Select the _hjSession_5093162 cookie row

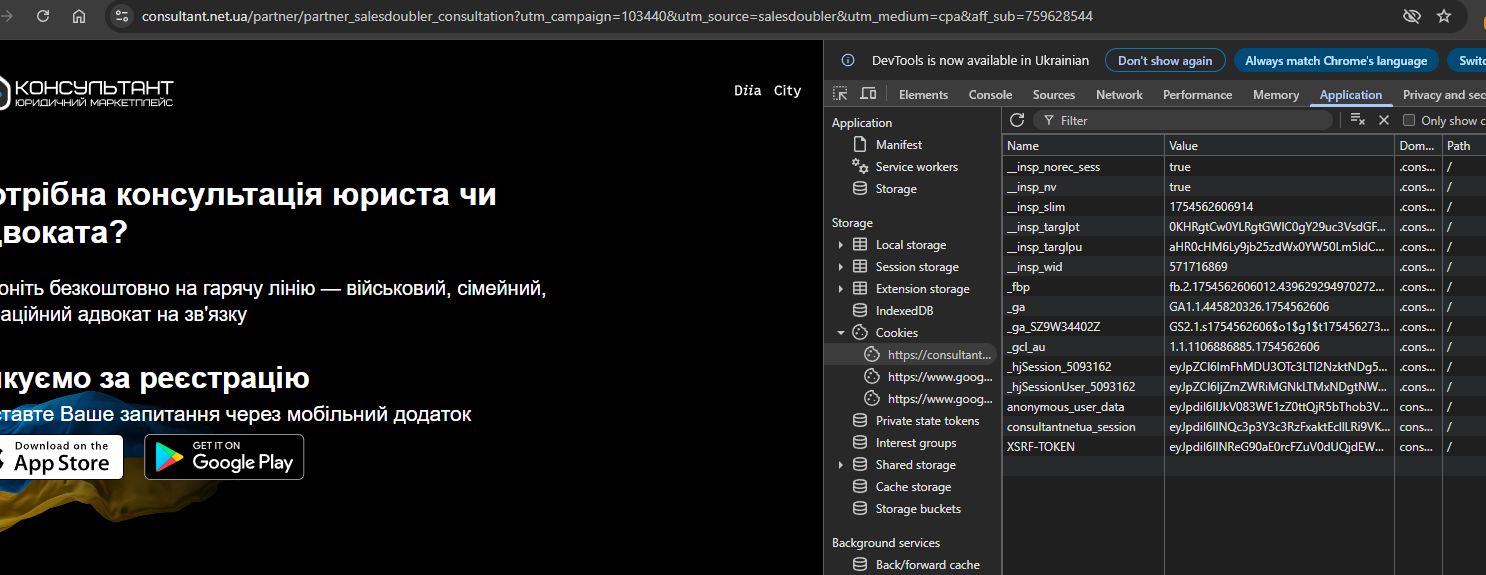(1244, 367)
